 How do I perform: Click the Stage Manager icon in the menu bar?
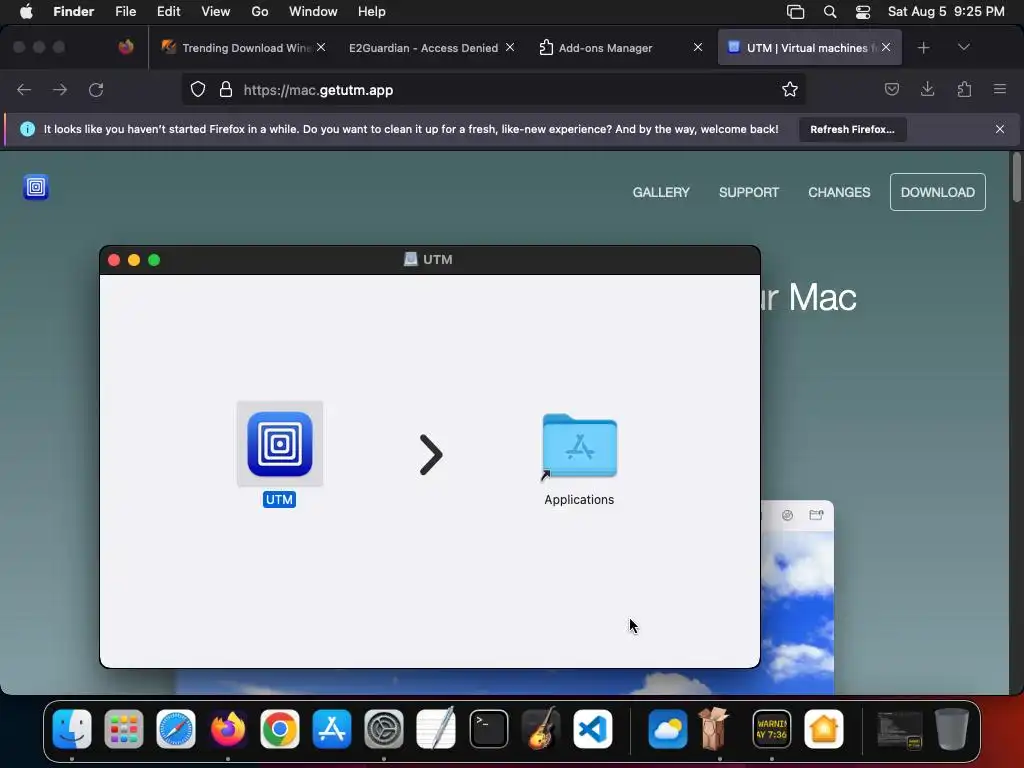tap(795, 12)
